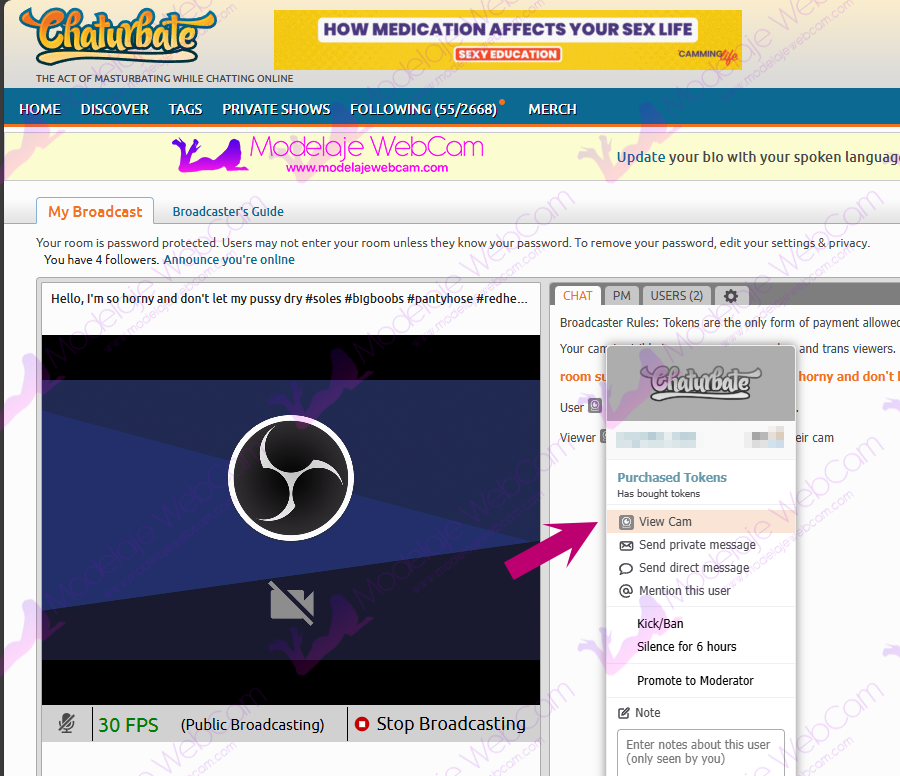Click the red stop broadcasting icon
900x776 pixels.
point(362,724)
